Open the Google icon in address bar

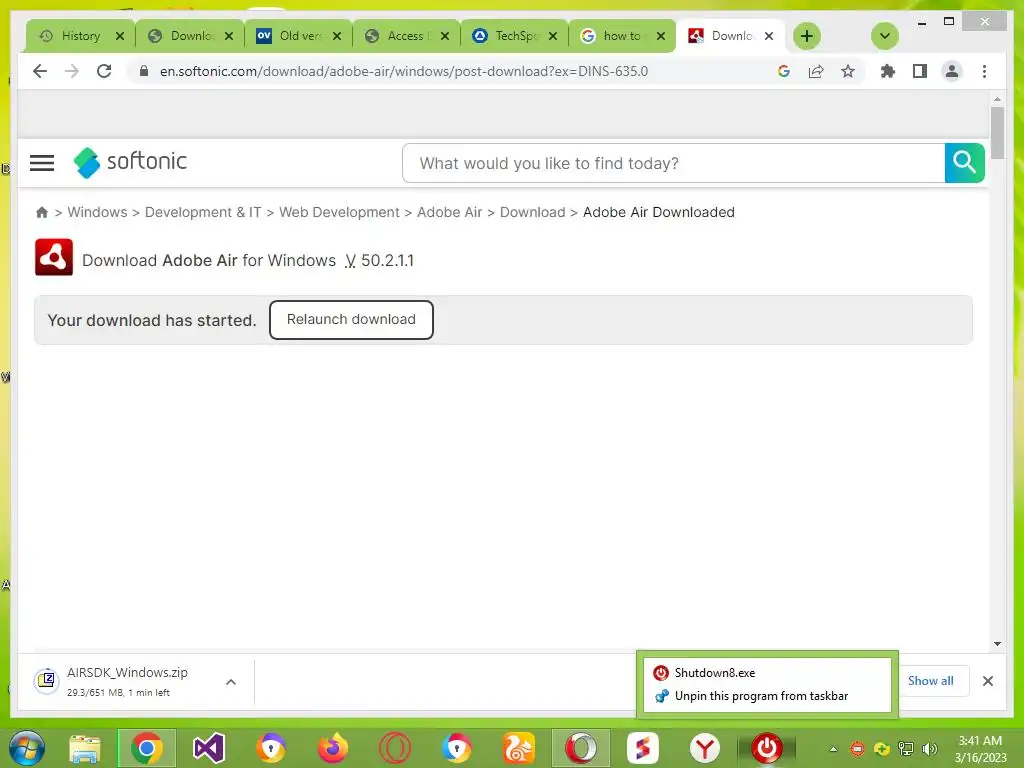point(784,71)
